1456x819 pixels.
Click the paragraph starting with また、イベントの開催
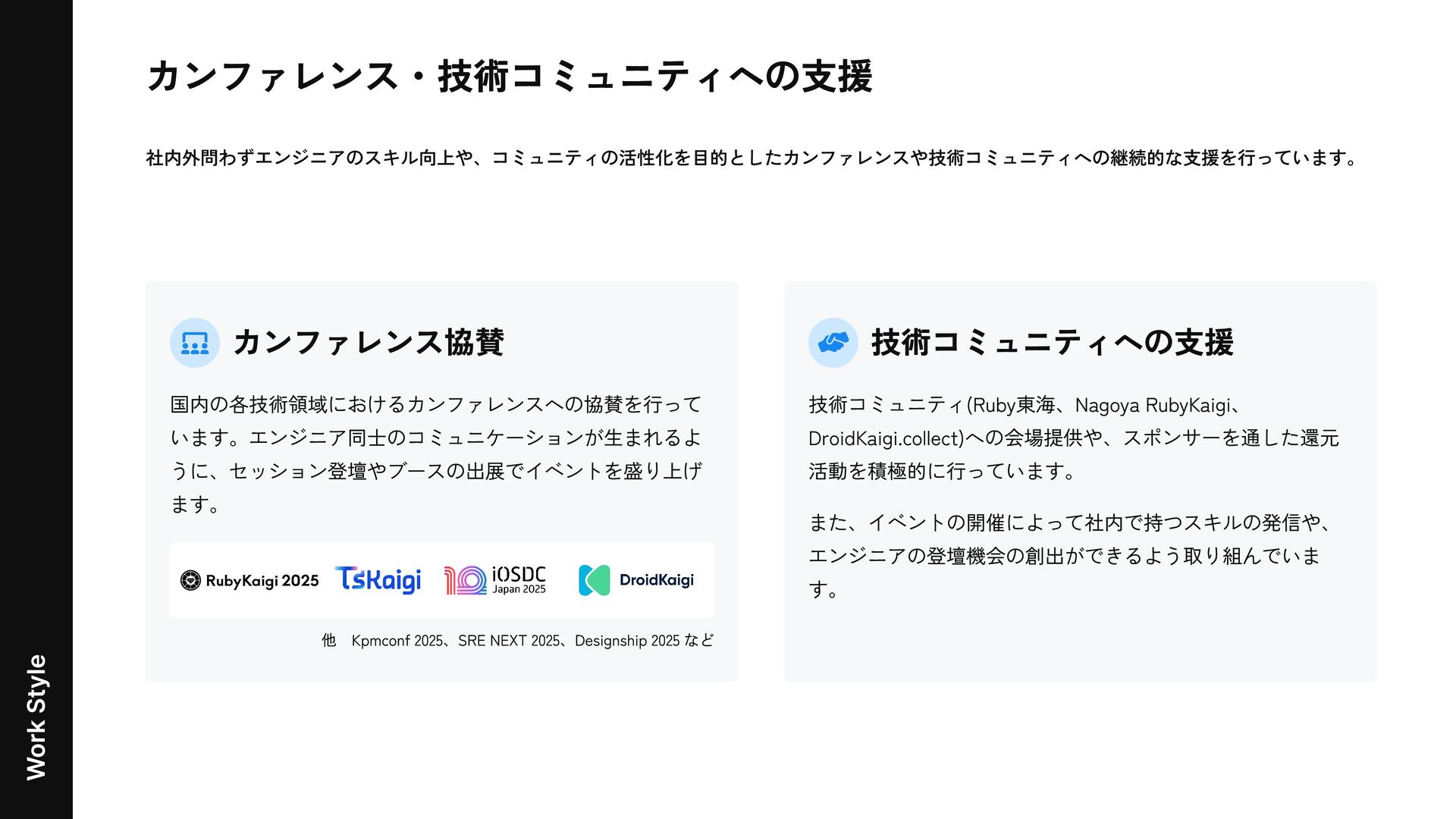point(1069,556)
